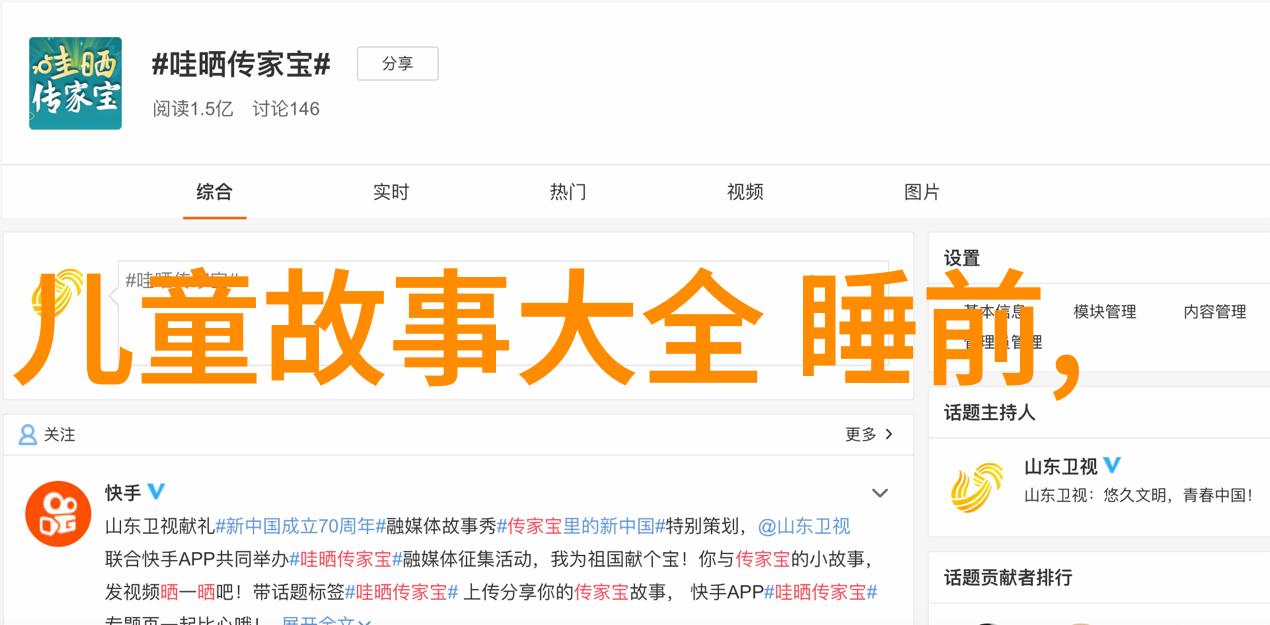This screenshot has width=1270, height=625.
Task: Open the 热门 tab
Action: [x=568, y=192]
